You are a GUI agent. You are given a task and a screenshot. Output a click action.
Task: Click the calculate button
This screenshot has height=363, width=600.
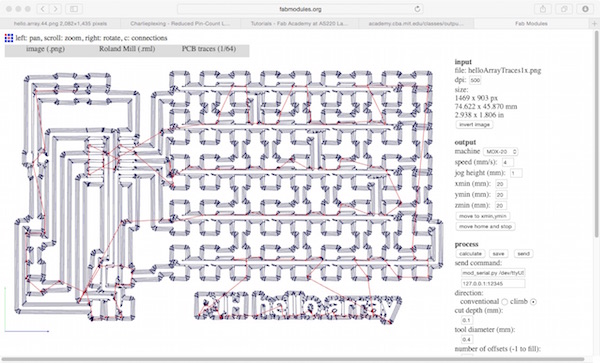point(470,254)
